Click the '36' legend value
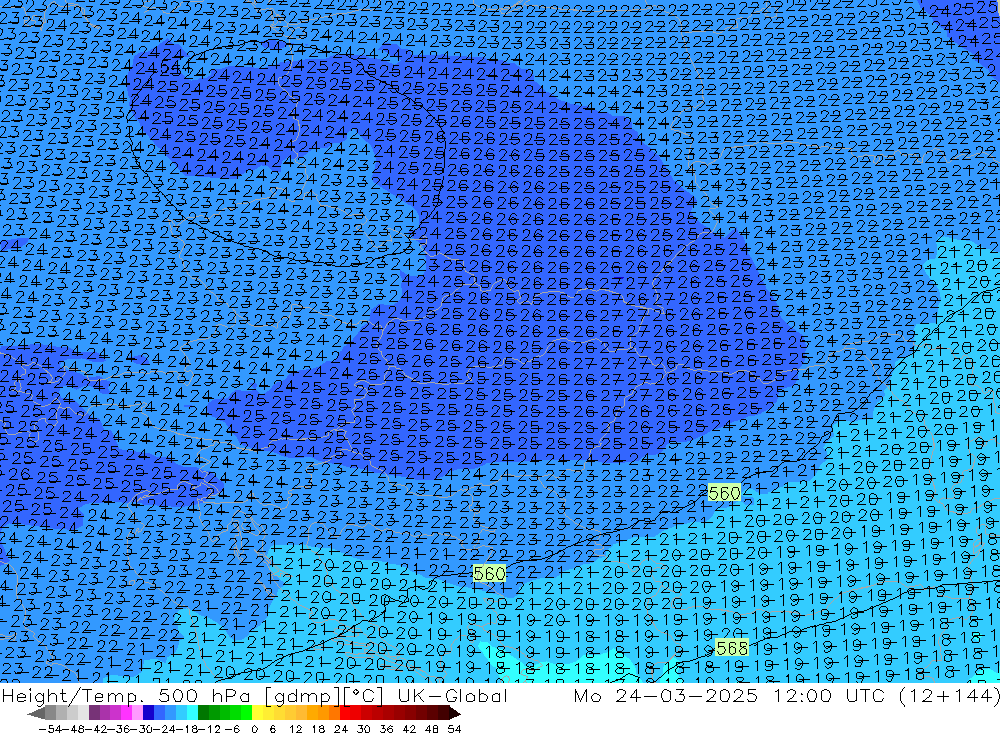Viewport: 1000px width, 733px height. [386, 729]
